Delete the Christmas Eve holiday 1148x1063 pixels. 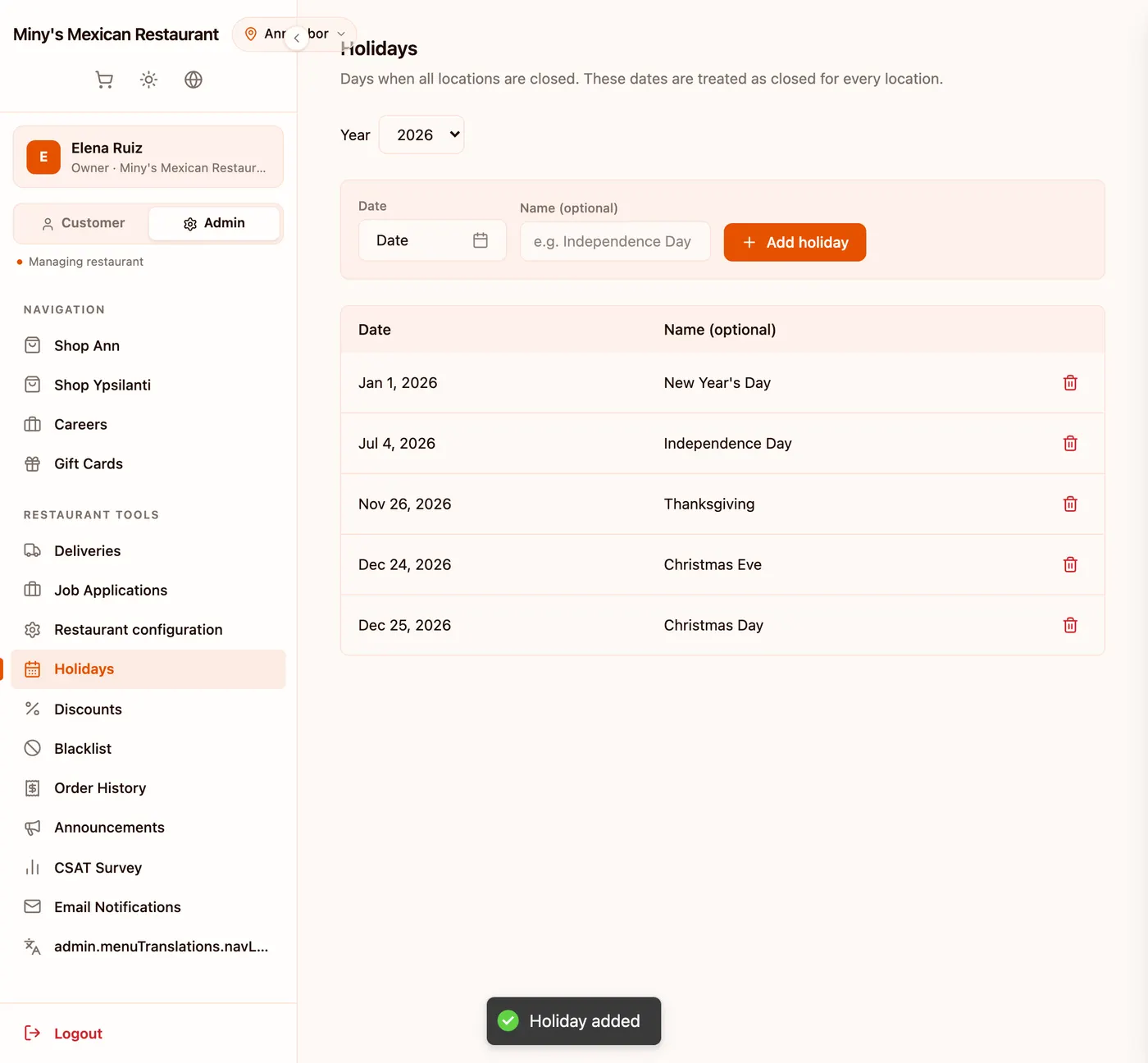pos(1070,565)
